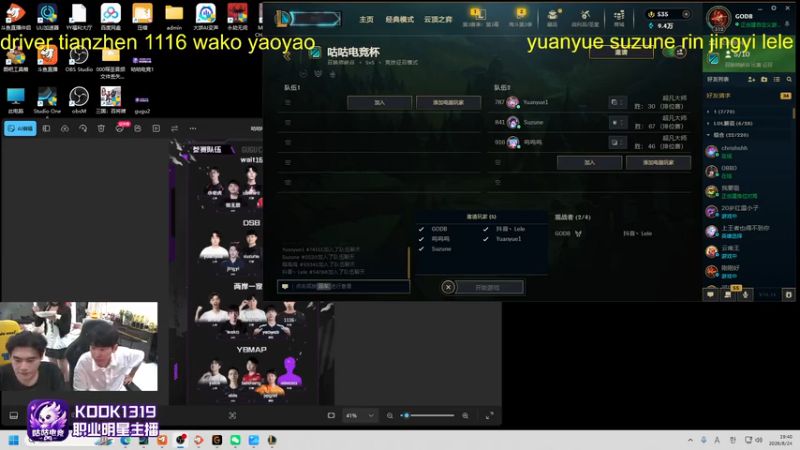Open the loot chest icon in the client header

(x=553, y=15)
